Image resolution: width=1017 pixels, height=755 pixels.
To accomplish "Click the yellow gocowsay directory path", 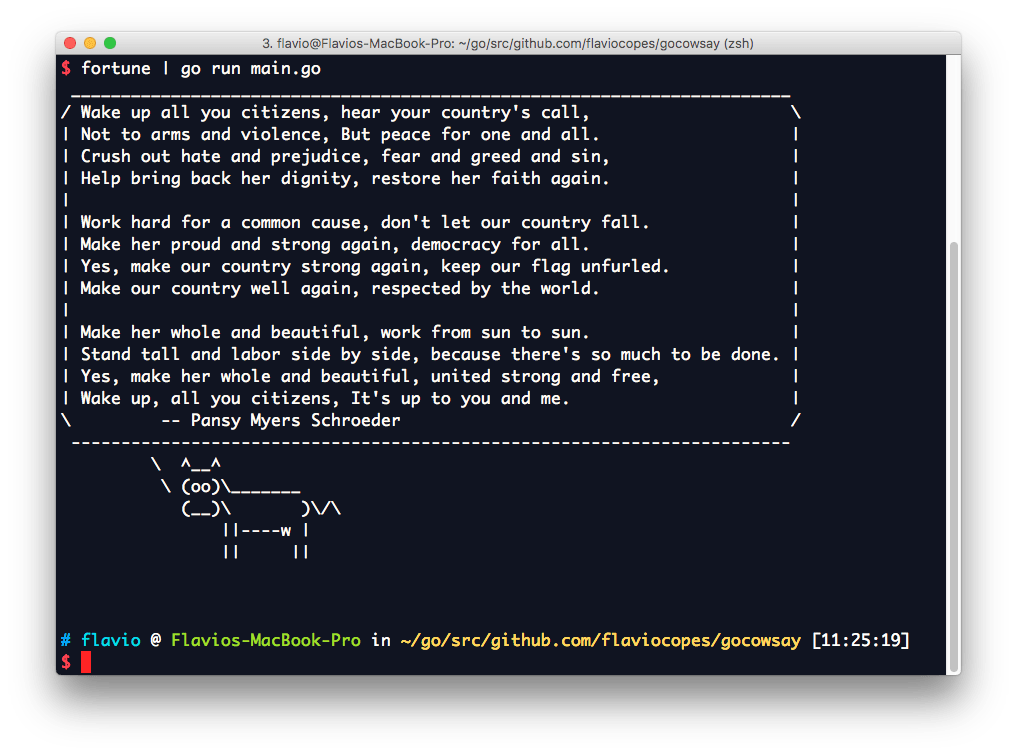I will coord(601,640).
